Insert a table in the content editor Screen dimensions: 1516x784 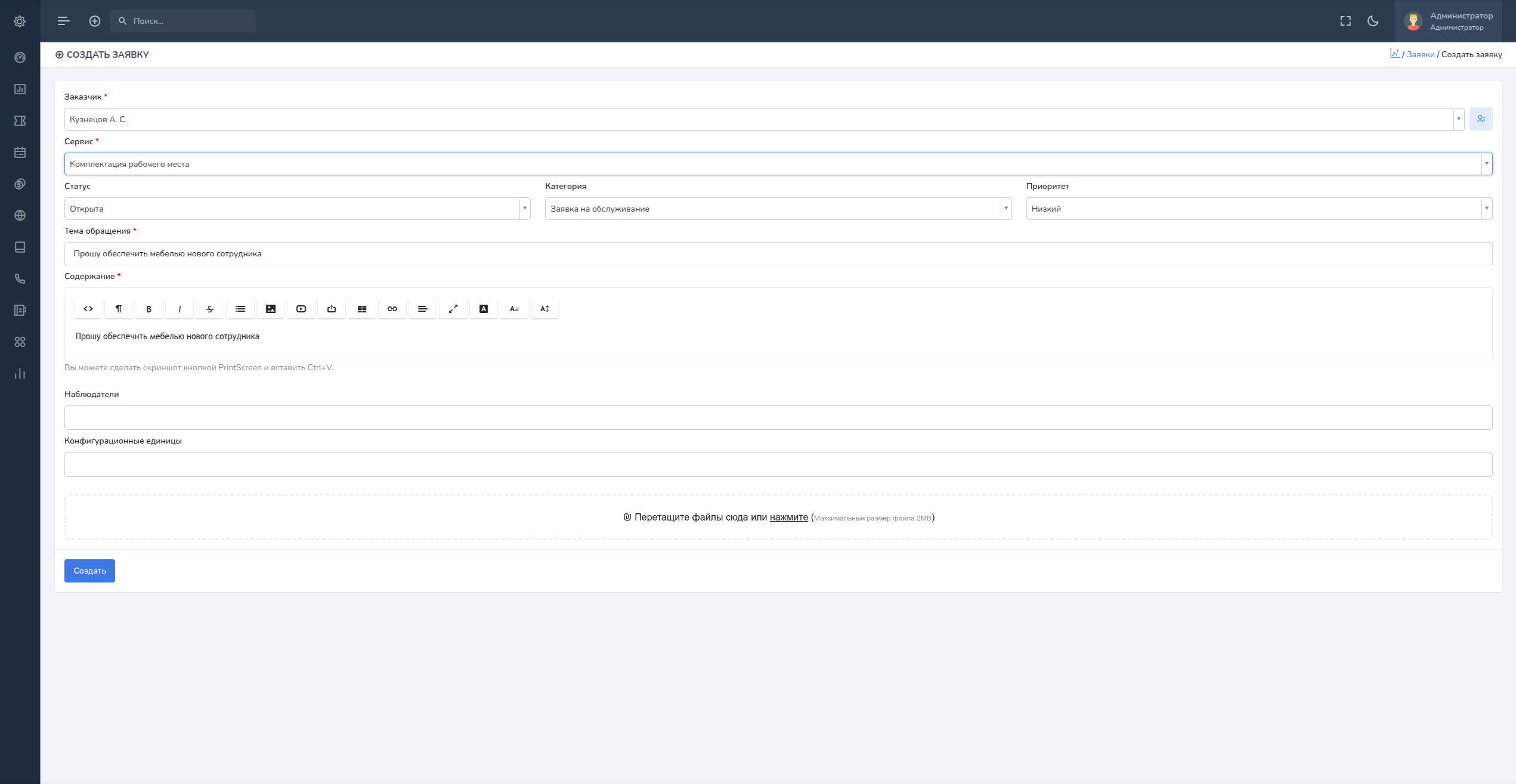pyautogui.click(x=361, y=309)
